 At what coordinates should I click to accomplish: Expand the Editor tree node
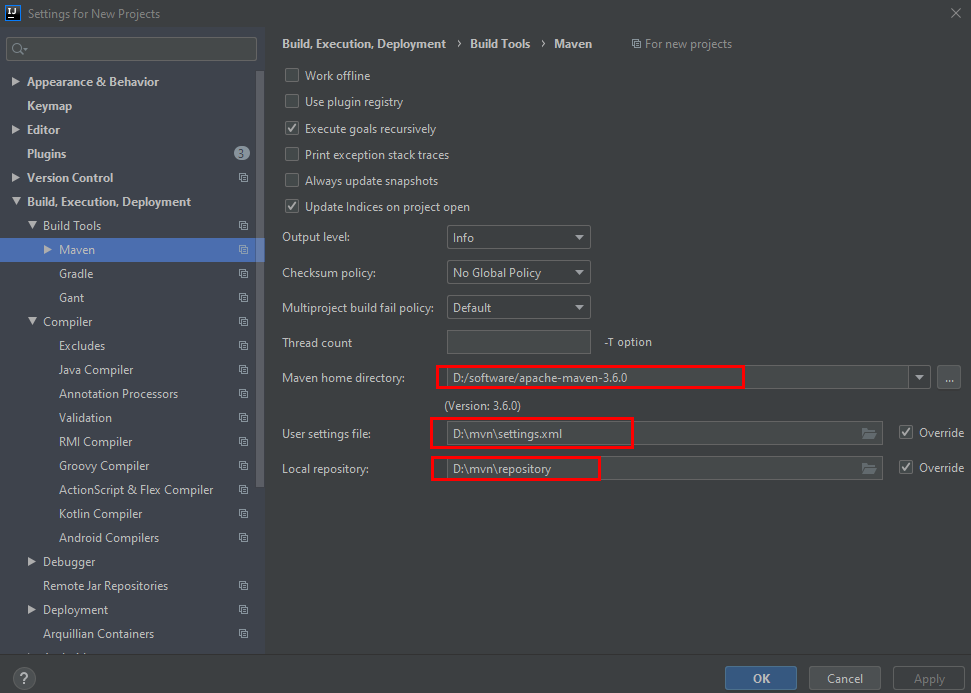coord(15,129)
